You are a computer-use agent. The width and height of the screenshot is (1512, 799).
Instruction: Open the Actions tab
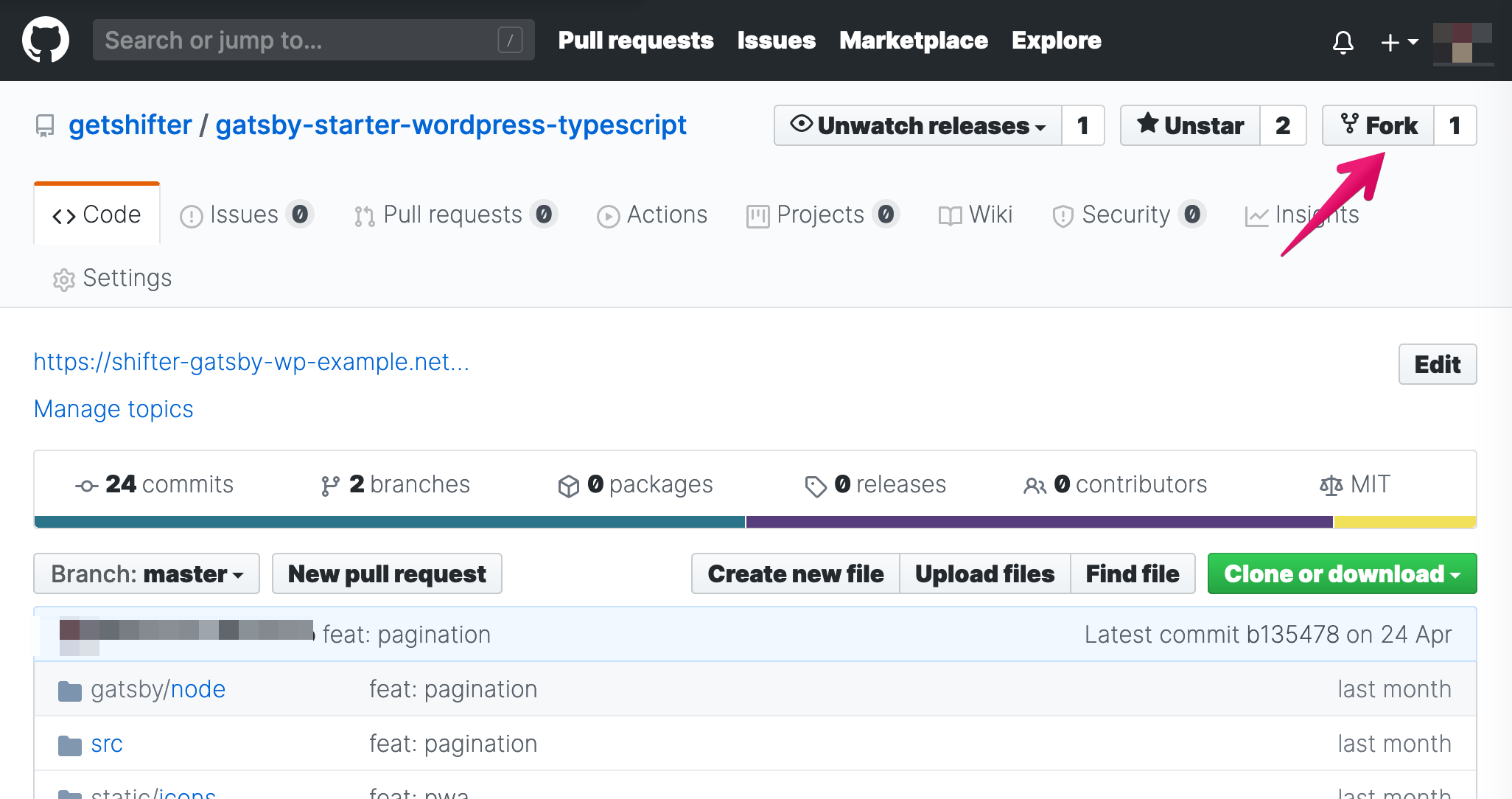pos(651,214)
